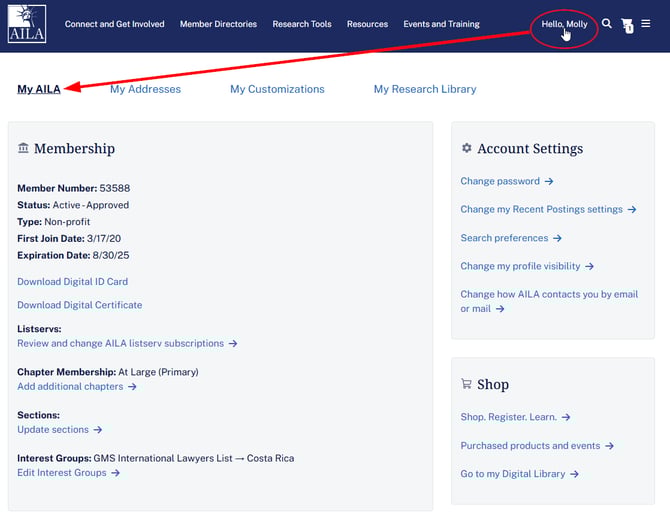Switch to the My Addresses tab
This screenshot has height=513, width=670.
145,89
